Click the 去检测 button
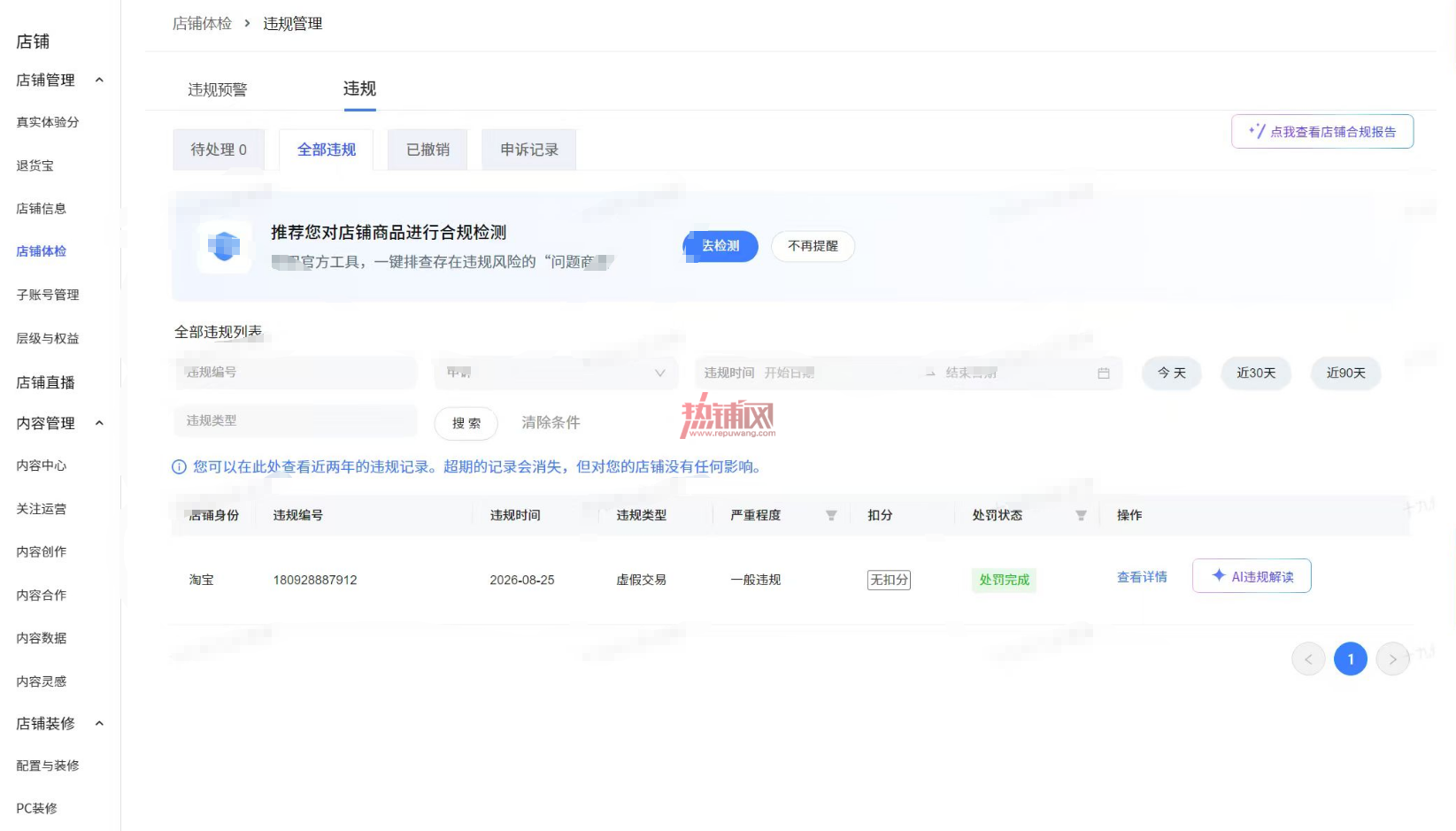This screenshot has width=1456, height=831. pyautogui.click(x=720, y=246)
